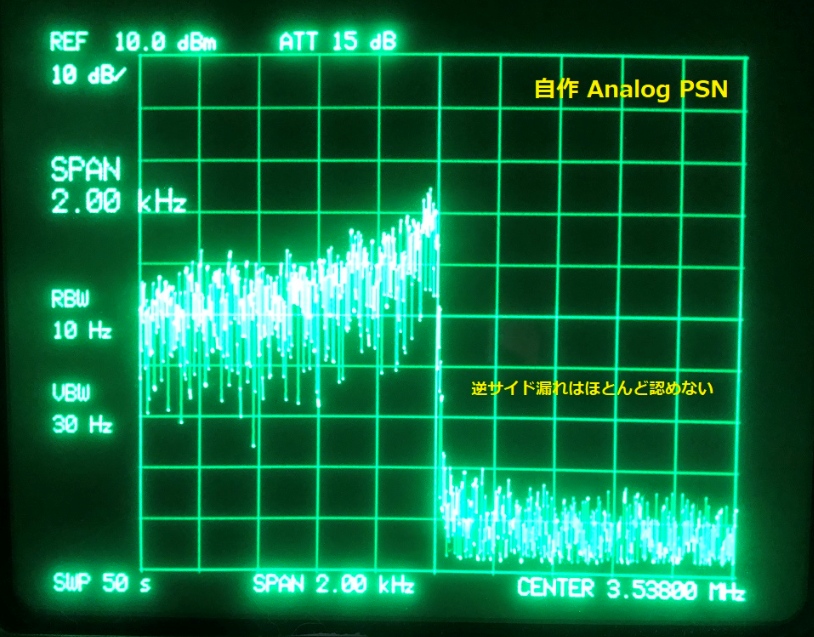
Task: Click the ATT 15 dB readout
Action: tap(338, 42)
